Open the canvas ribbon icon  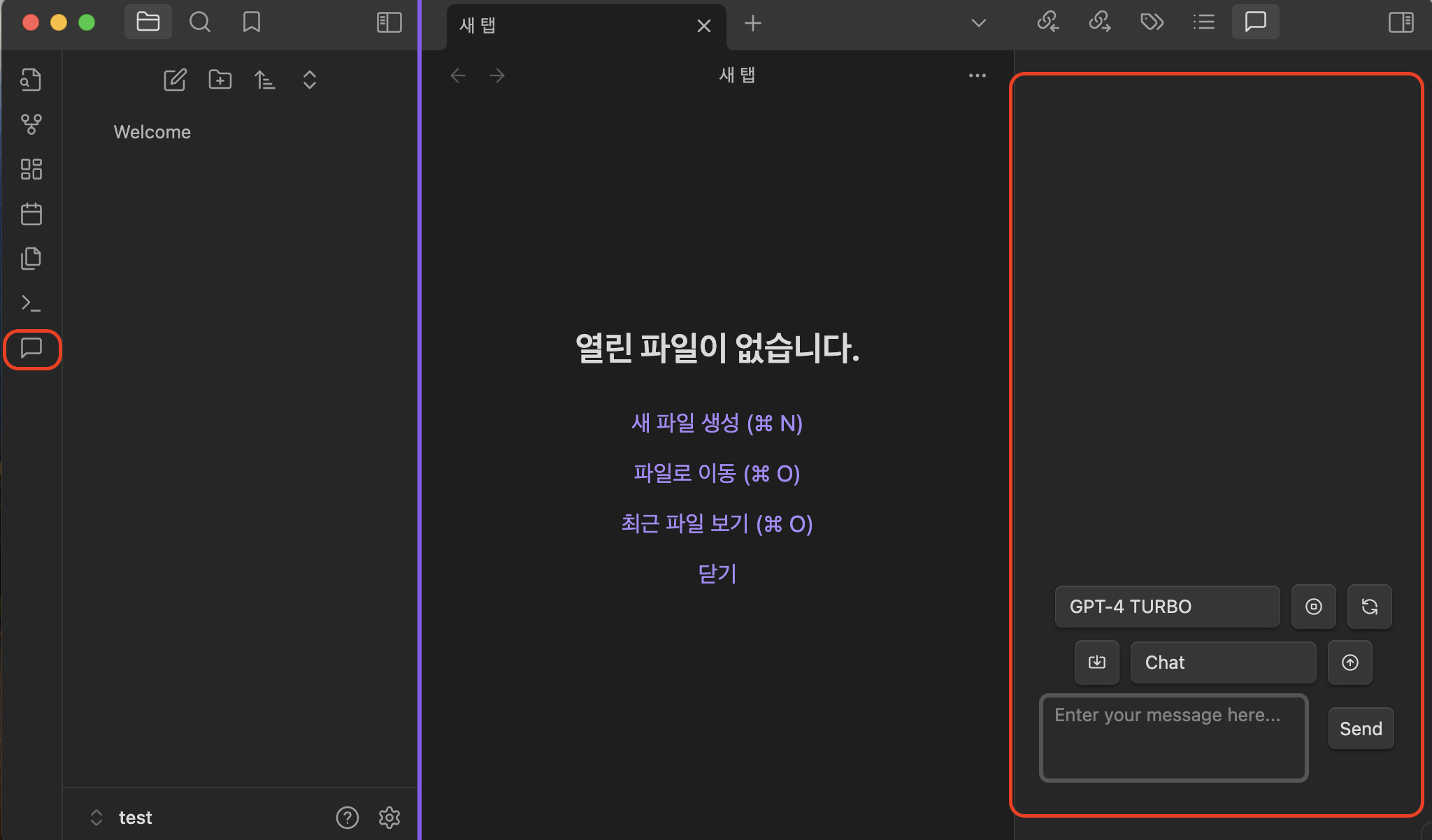[x=31, y=169]
